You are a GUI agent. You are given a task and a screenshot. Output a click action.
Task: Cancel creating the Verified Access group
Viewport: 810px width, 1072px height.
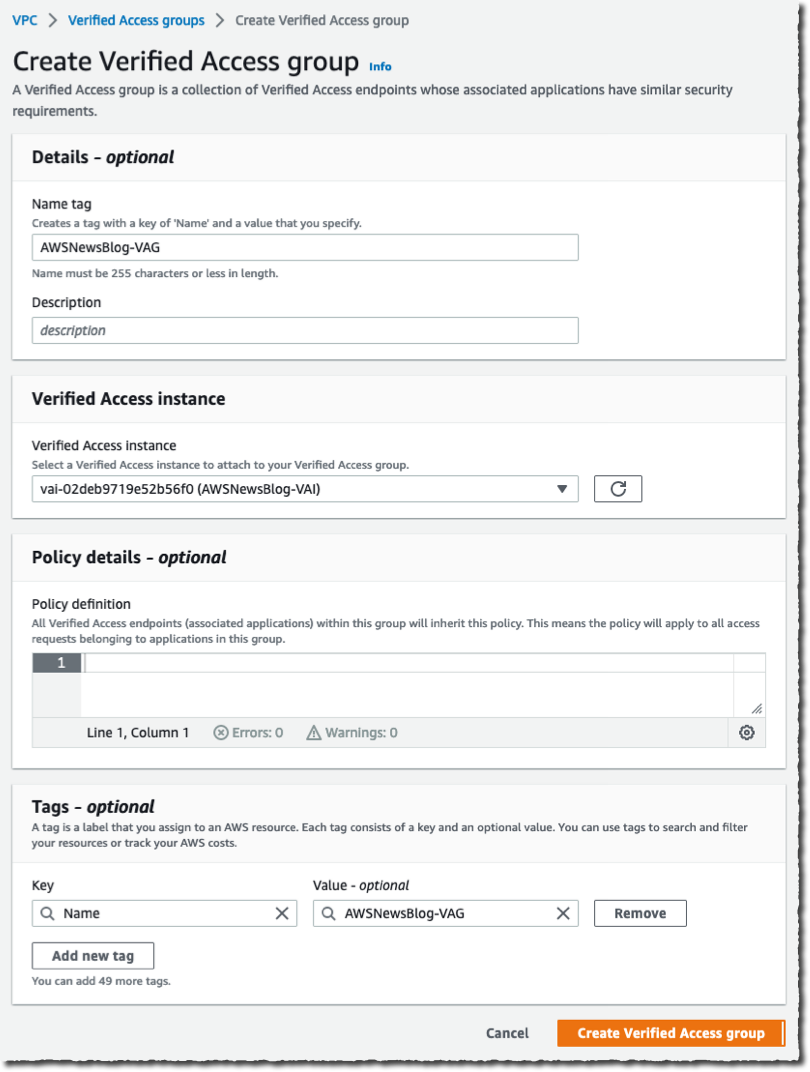point(507,1033)
